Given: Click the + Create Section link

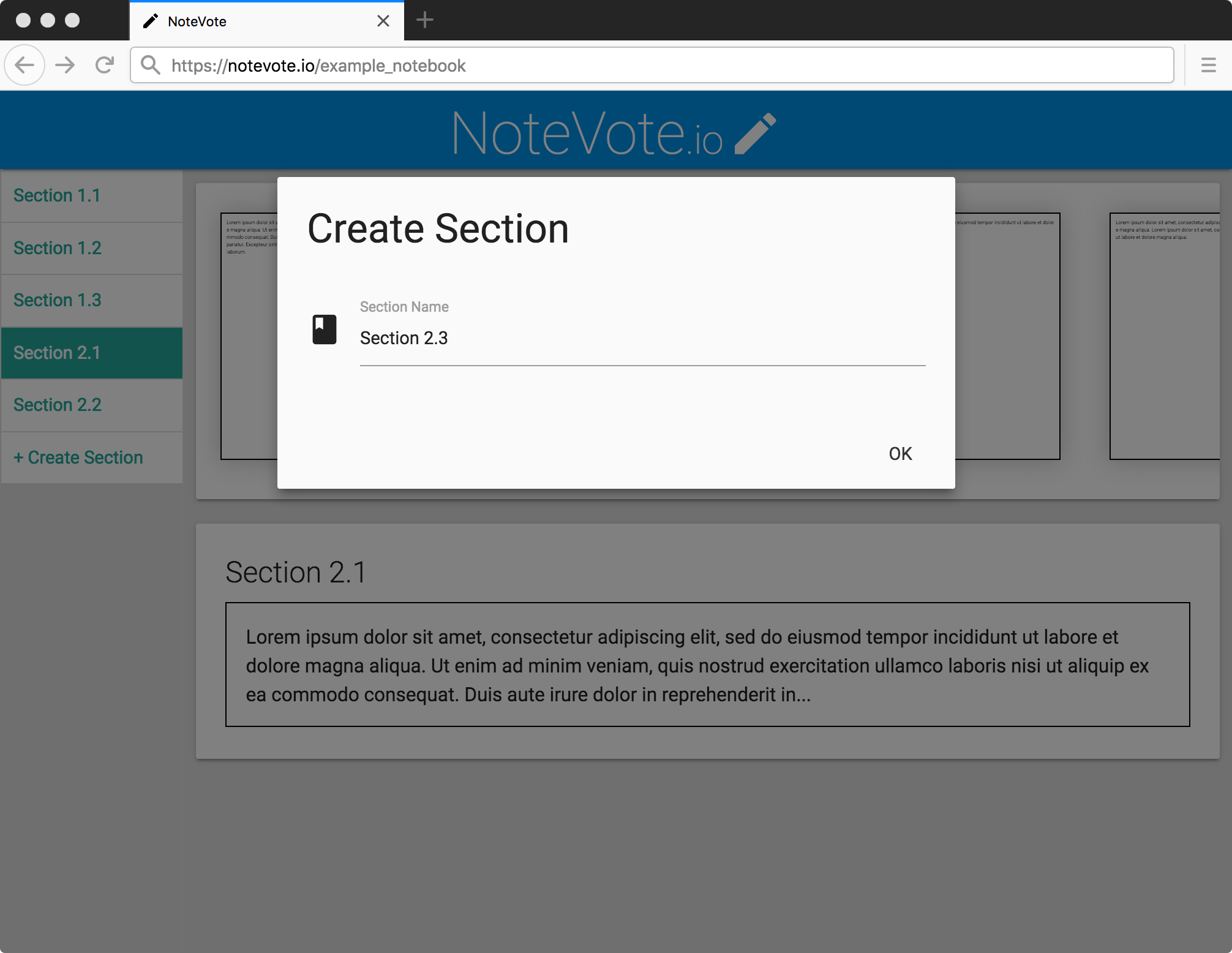Looking at the screenshot, I should 78,458.
